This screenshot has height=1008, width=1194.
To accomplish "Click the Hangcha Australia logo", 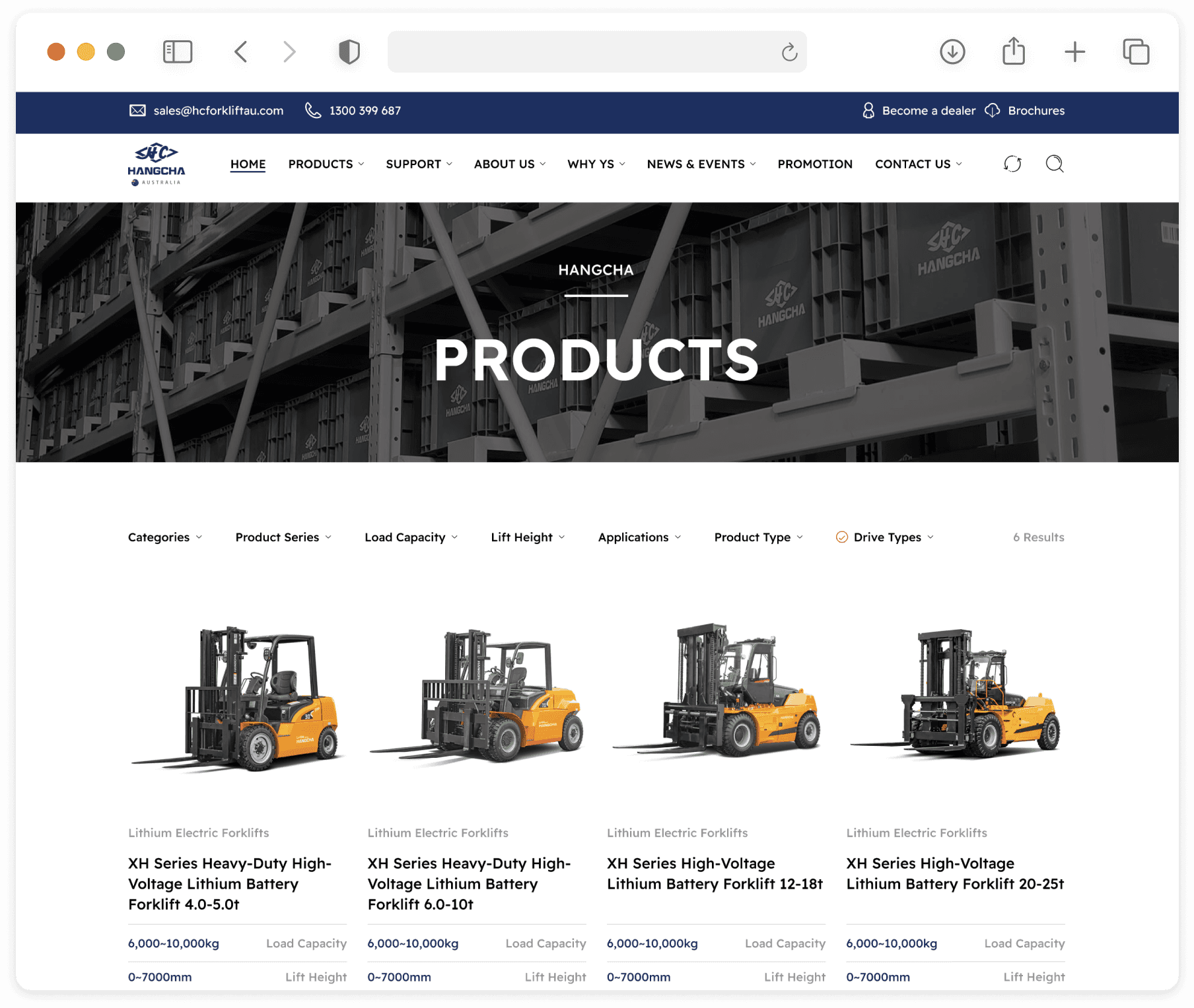I will click(157, 164).
